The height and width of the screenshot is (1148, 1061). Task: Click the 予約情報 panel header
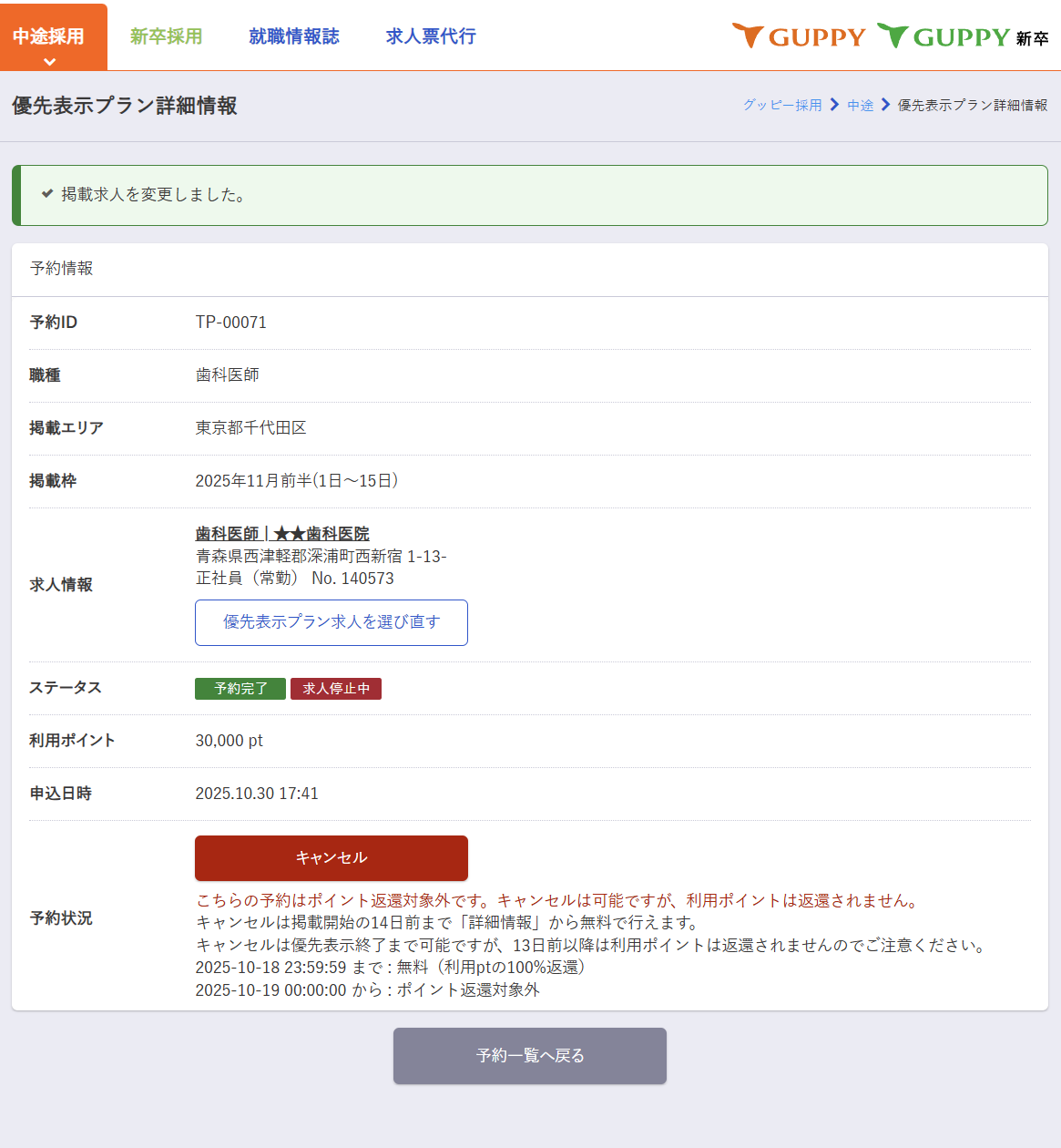tap(62, 269)
